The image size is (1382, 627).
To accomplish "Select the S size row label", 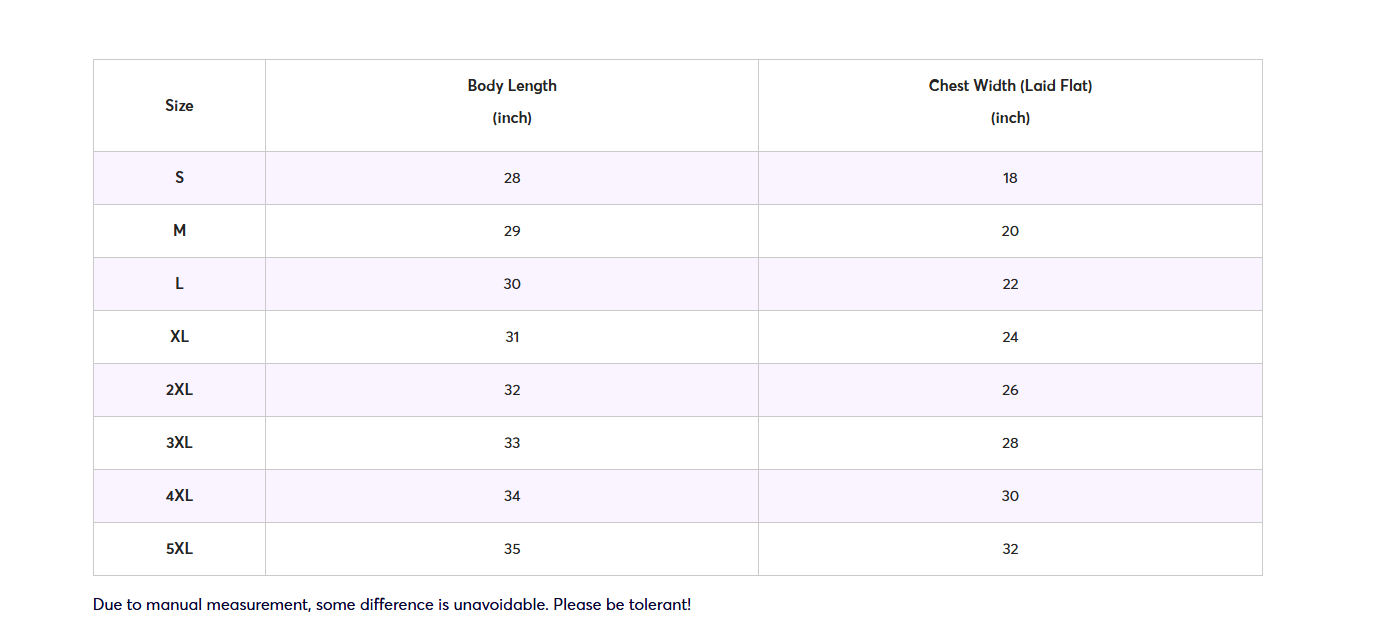I will [x=179, y=178].
